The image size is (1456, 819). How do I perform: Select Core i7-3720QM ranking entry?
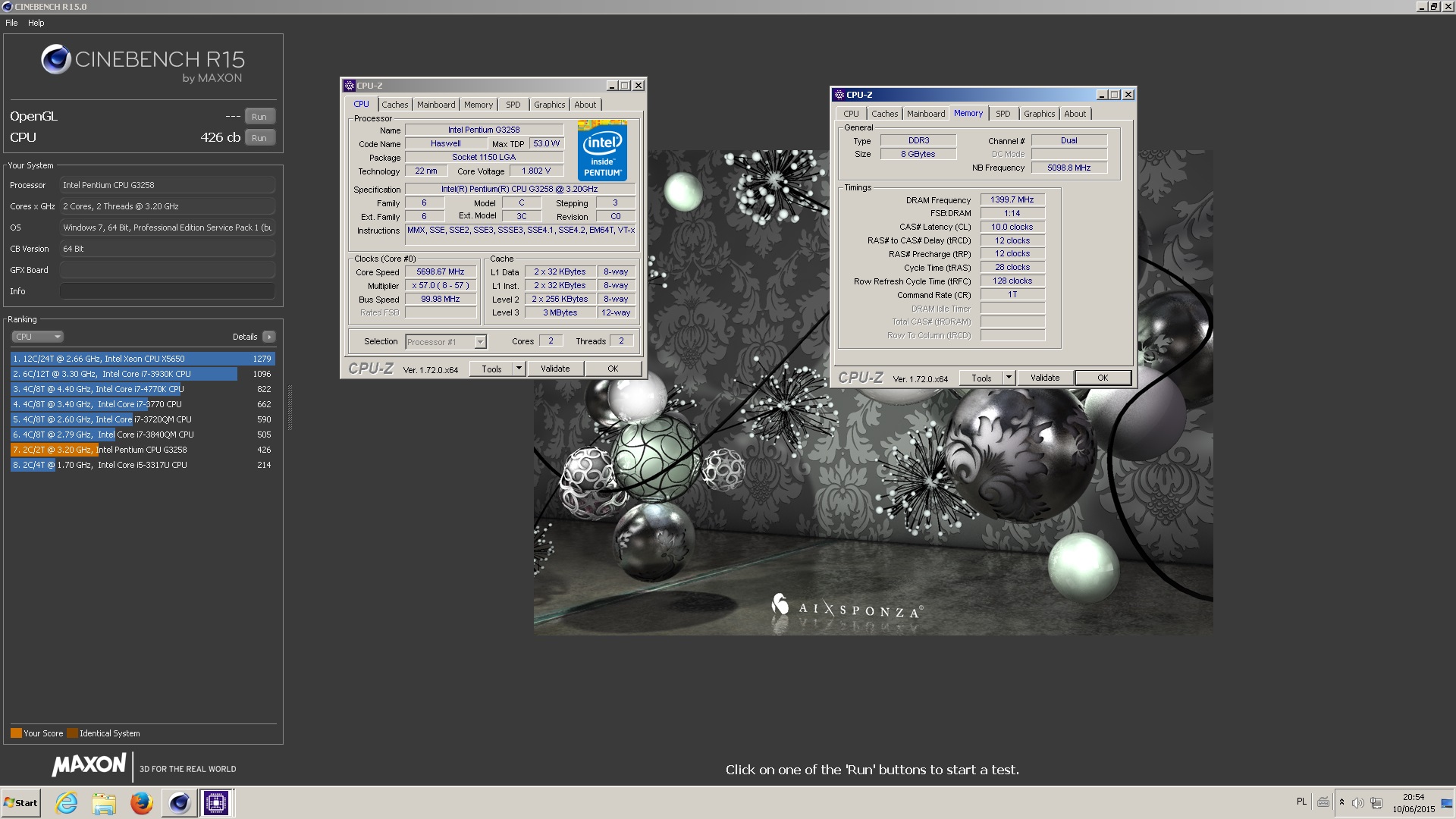pos(143,419)
